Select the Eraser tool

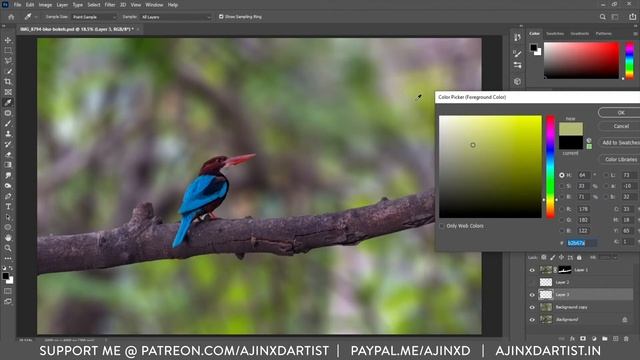[8, 155]
